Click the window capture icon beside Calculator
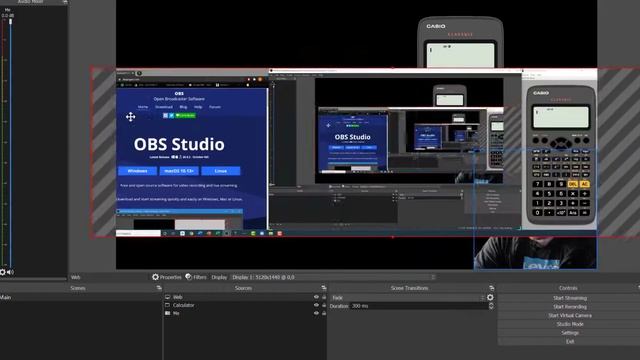Screen dimensions: 640x360 (x=168, y=305)
